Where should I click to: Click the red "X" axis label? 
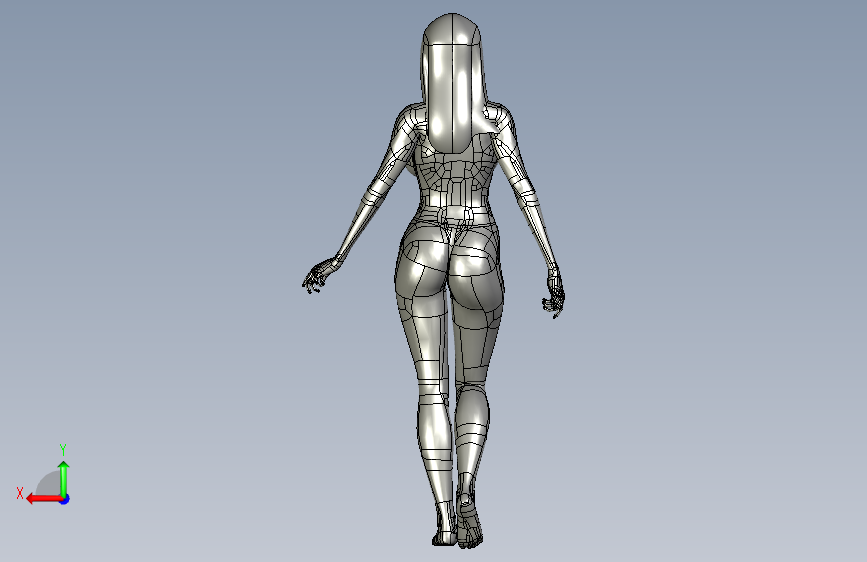pos(20,493)
